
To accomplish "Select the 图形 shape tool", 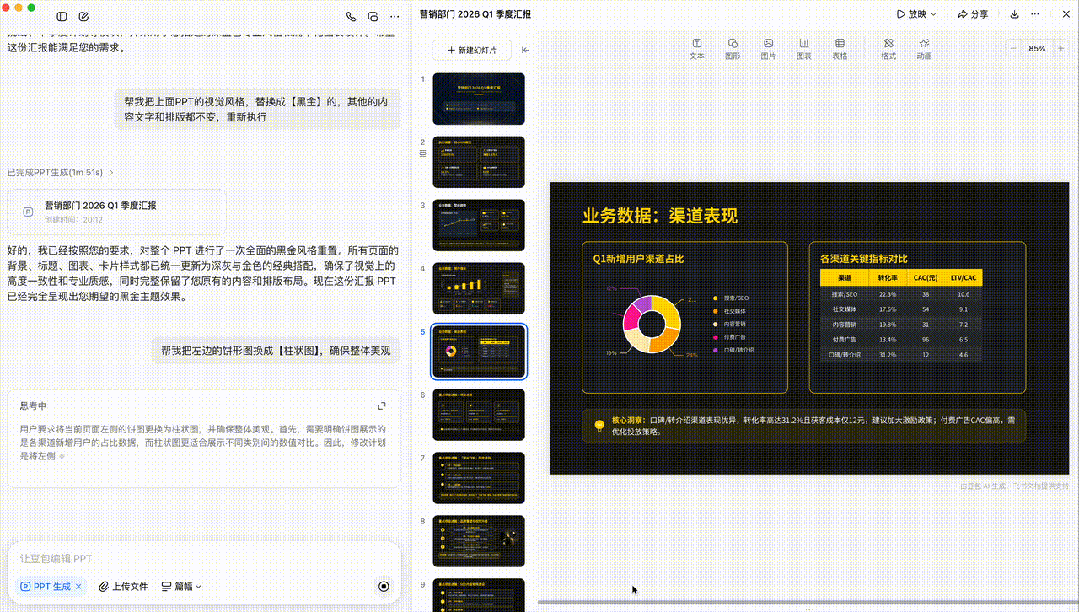I will click(x=732, y=49).
